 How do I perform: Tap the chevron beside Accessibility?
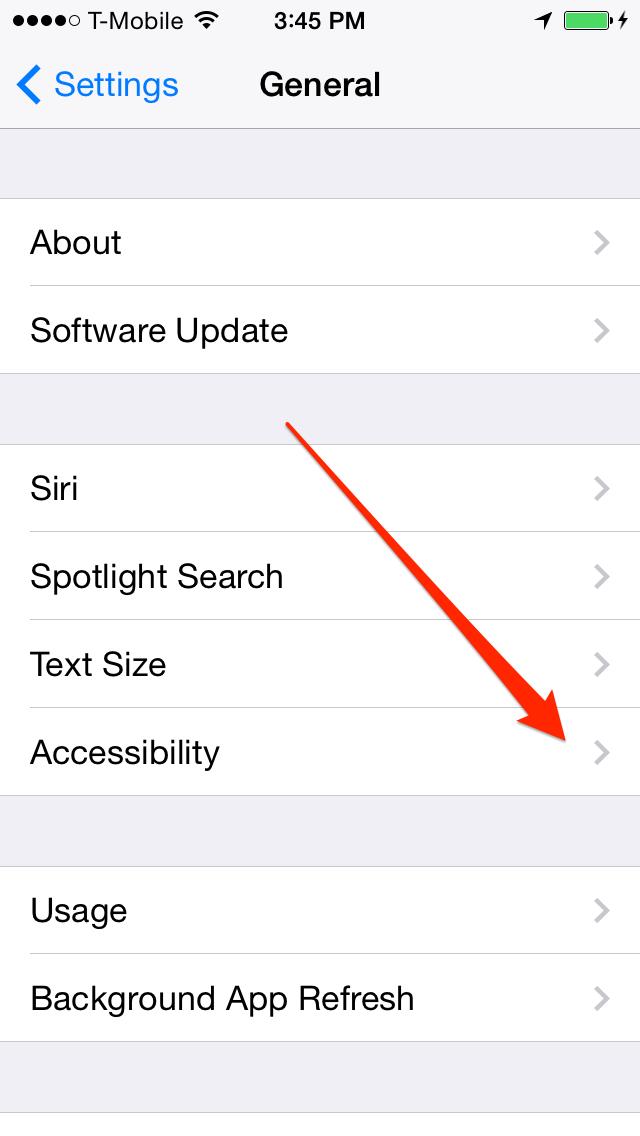(x=601, y=752)
